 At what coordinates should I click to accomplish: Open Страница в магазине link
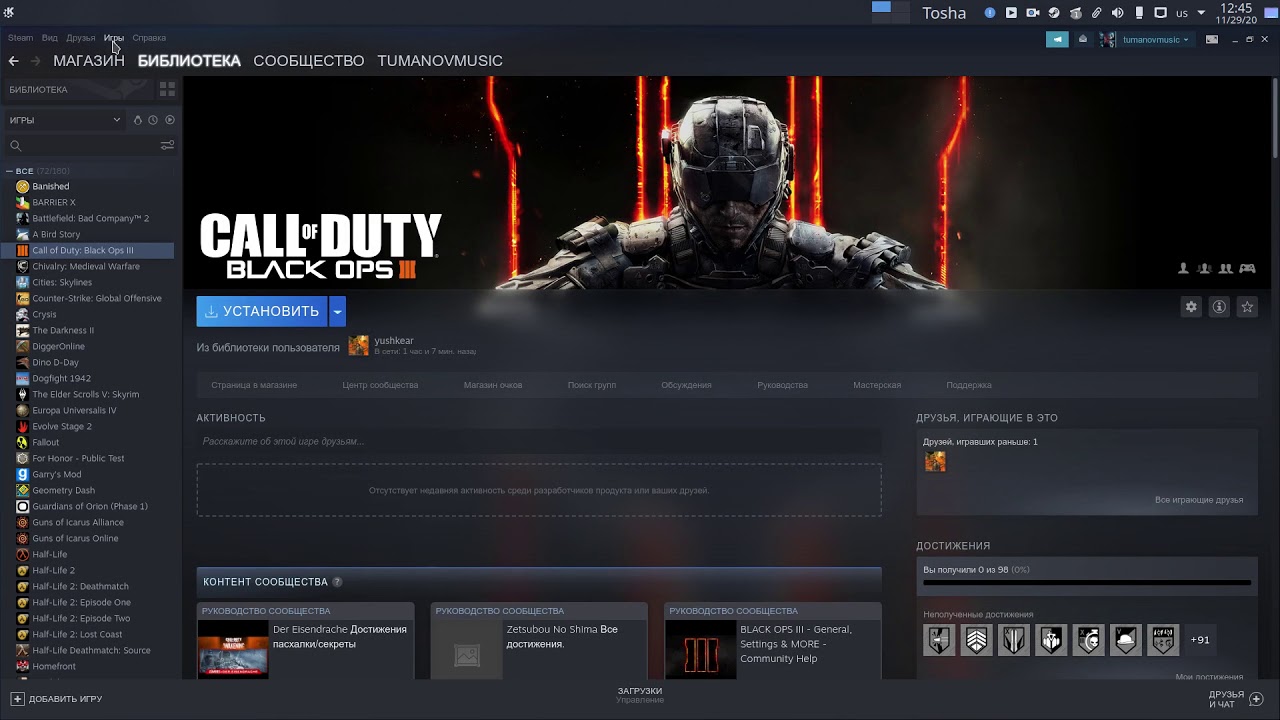254,385
